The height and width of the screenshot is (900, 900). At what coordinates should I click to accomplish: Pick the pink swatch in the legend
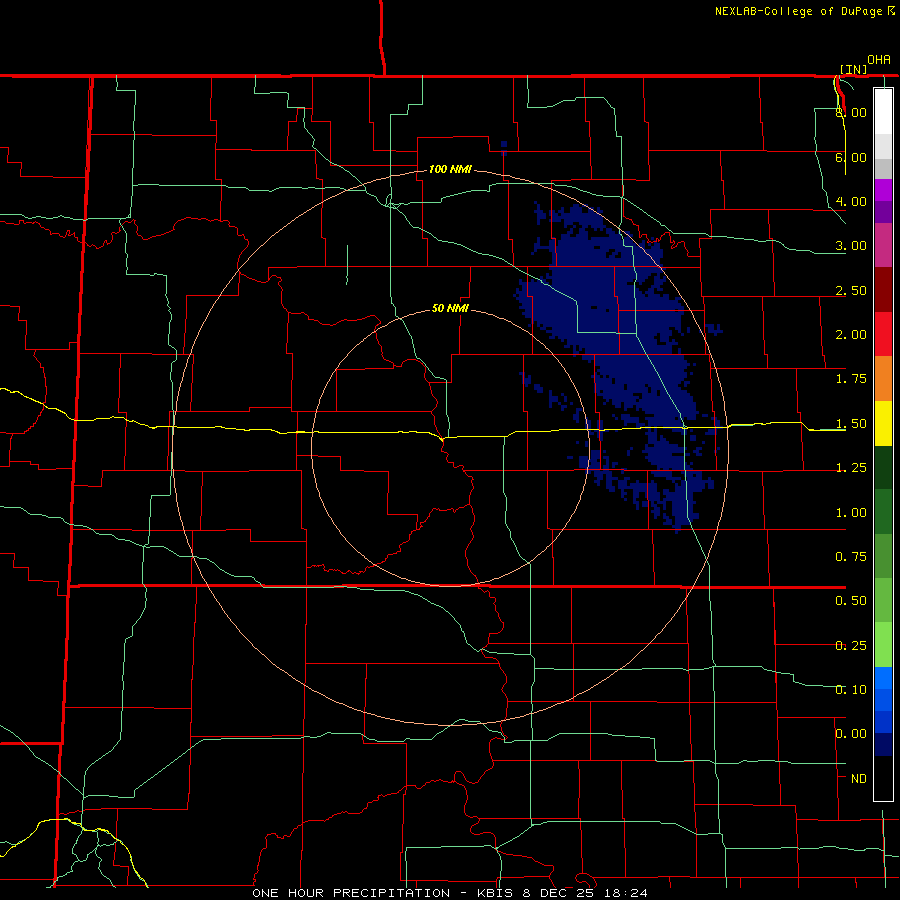click(883, 245)
